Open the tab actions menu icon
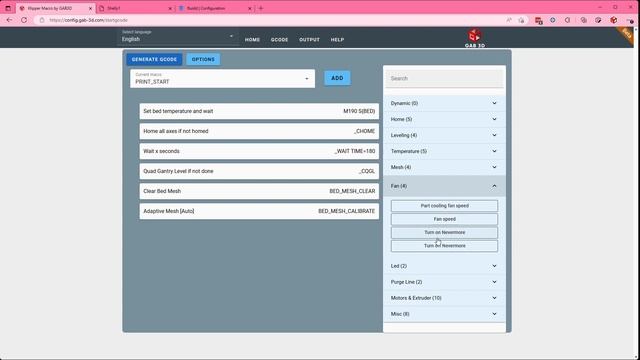 pos(8,8)
